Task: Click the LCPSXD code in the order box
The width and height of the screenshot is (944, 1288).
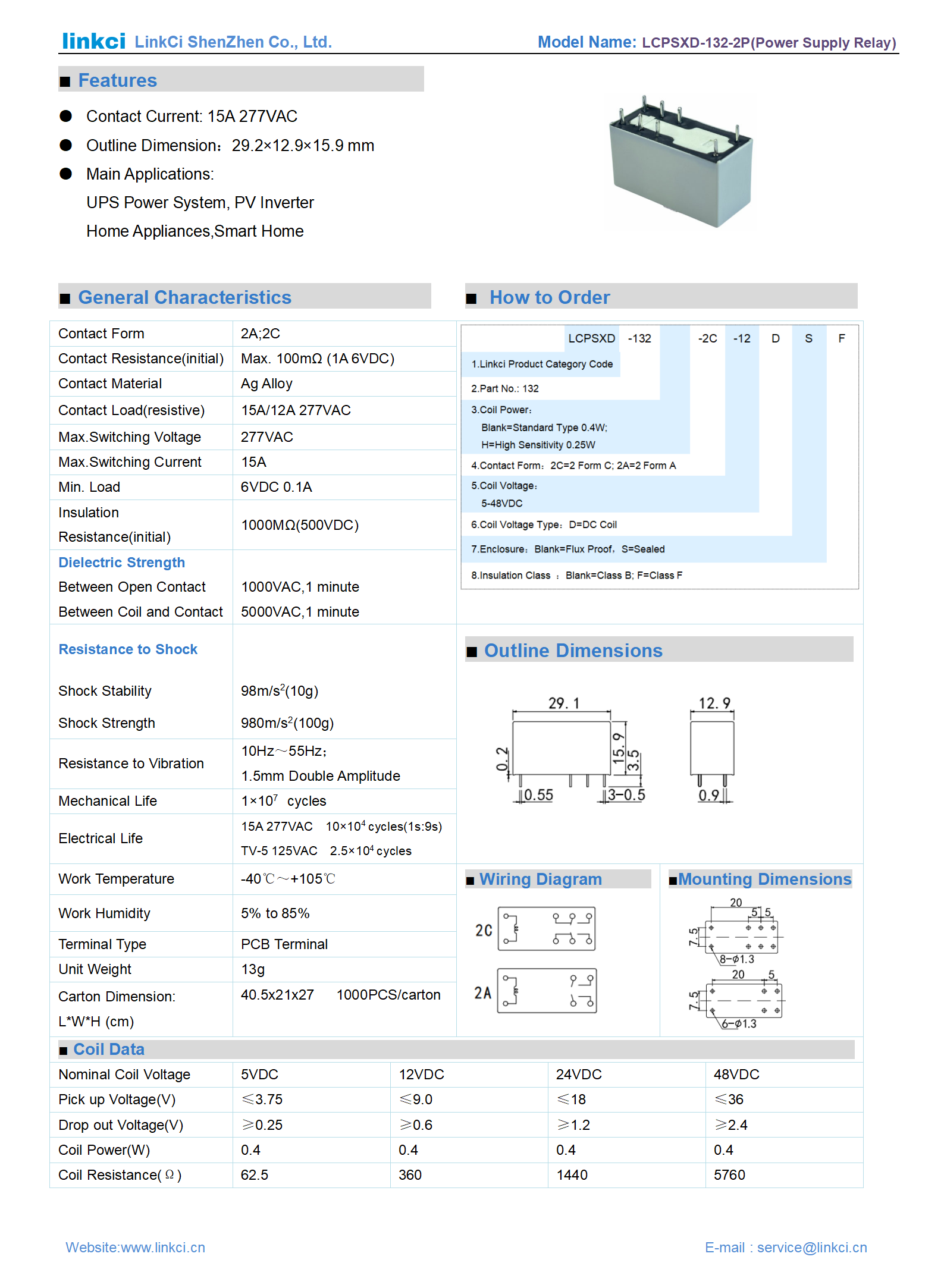Action: tap(591, 338)
